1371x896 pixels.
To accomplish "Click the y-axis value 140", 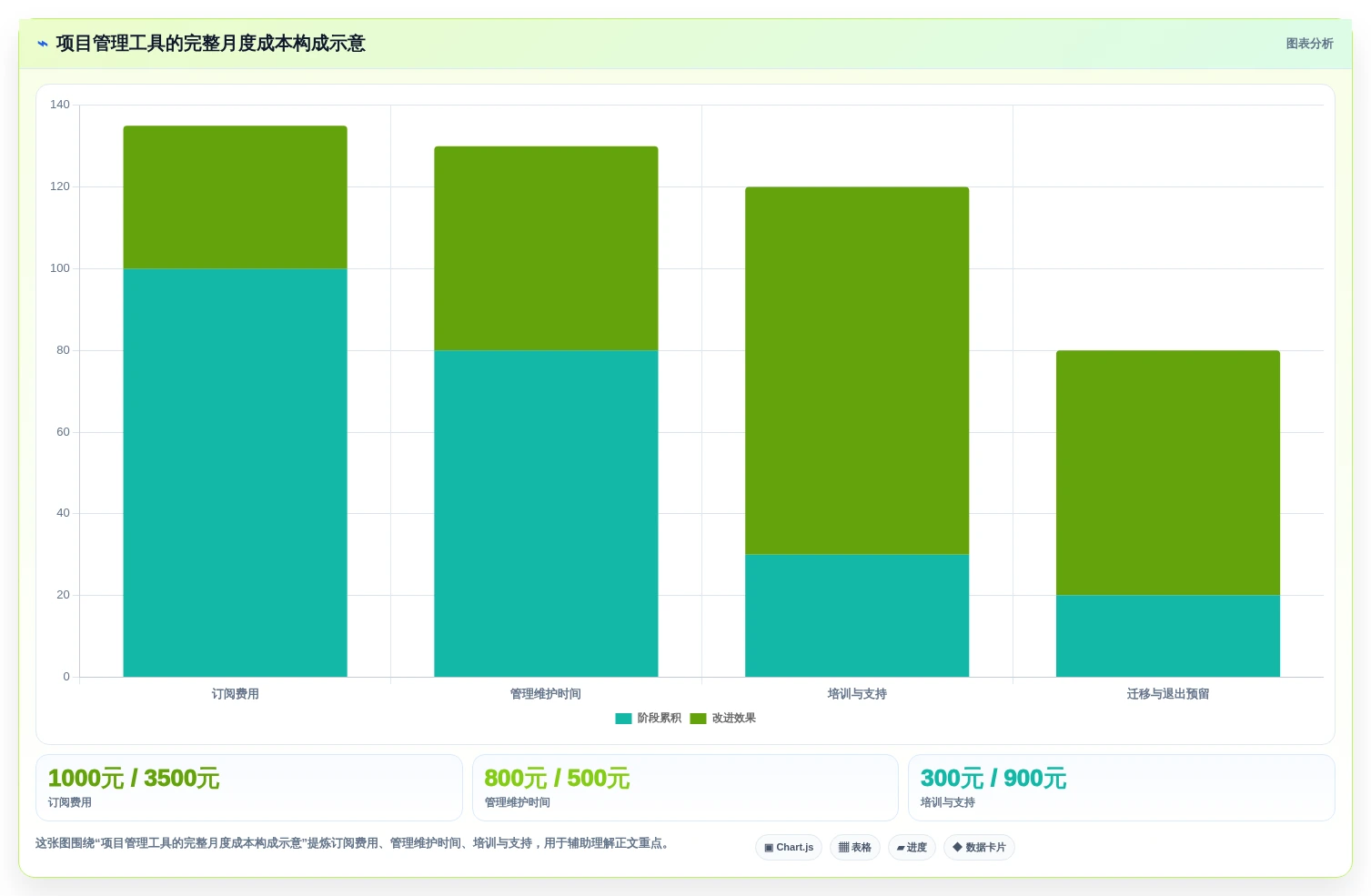I will (x=60, y=105).
